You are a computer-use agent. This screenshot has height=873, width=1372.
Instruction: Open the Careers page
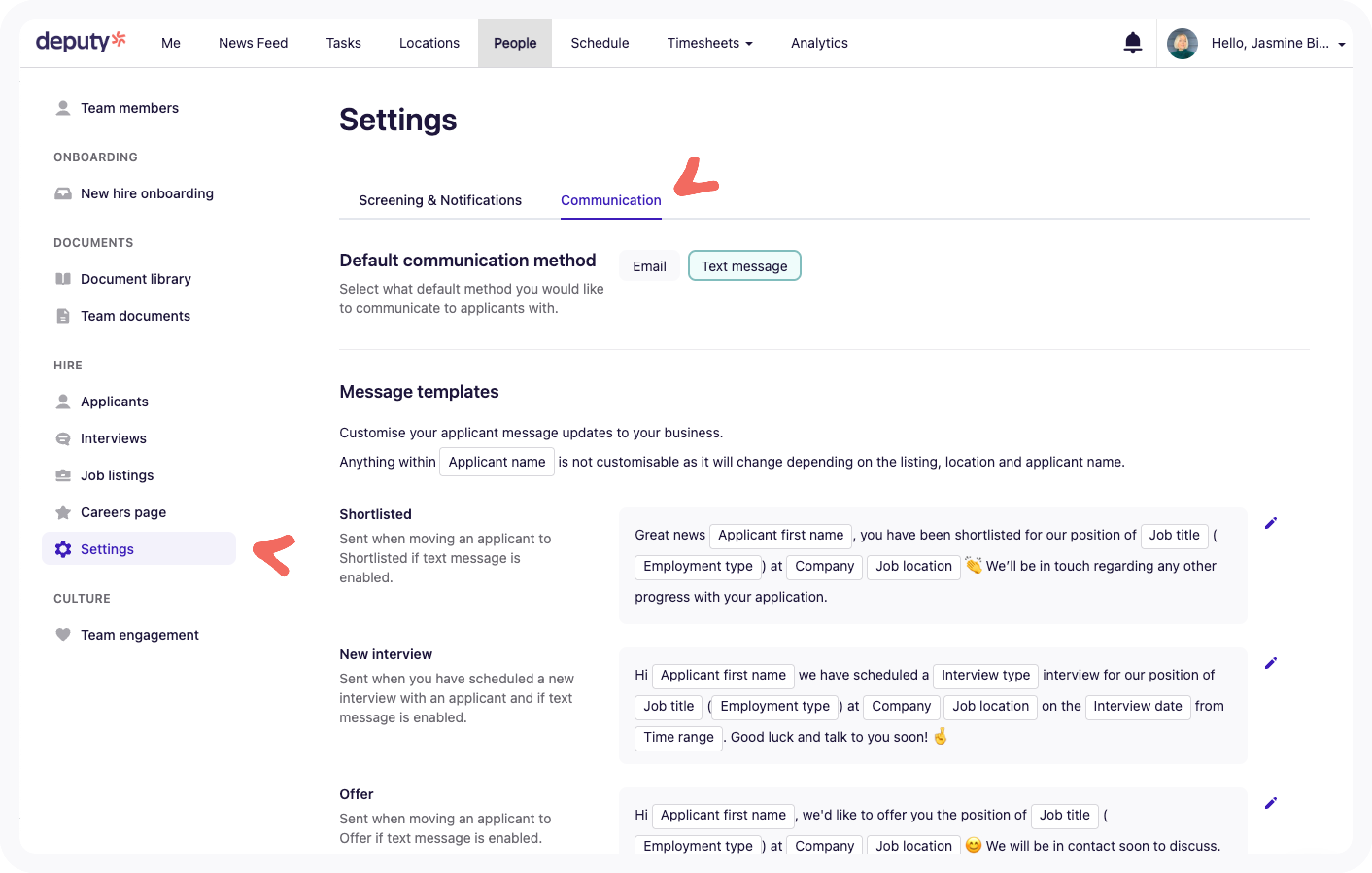123,513
